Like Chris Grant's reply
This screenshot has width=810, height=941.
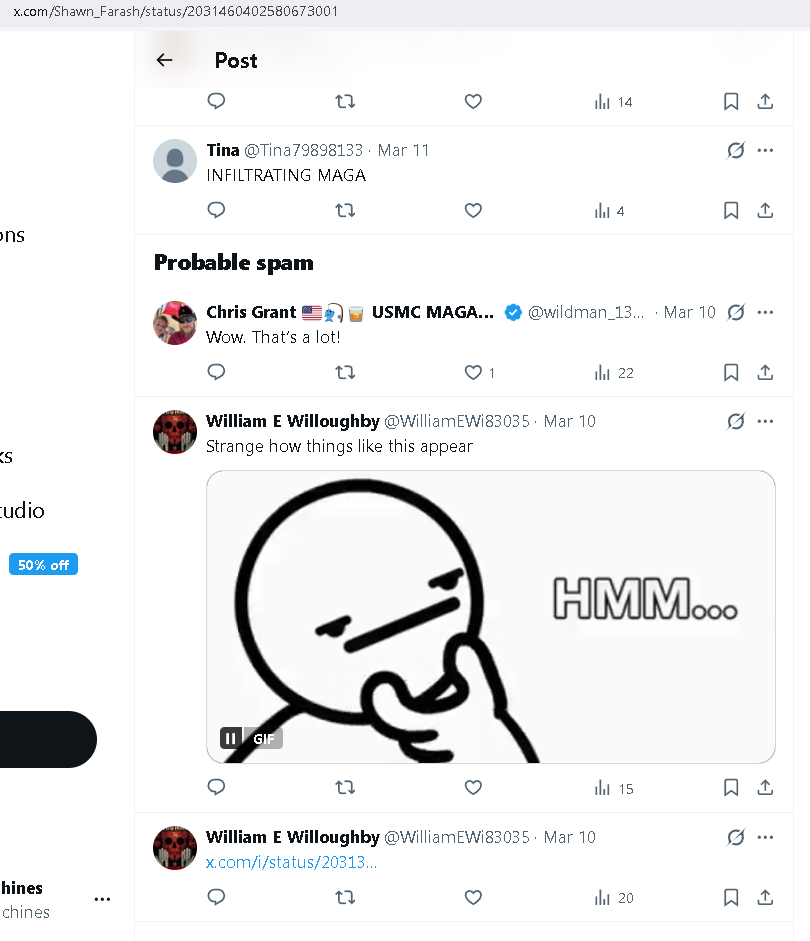pyautogui.click(x=474, y=372)
